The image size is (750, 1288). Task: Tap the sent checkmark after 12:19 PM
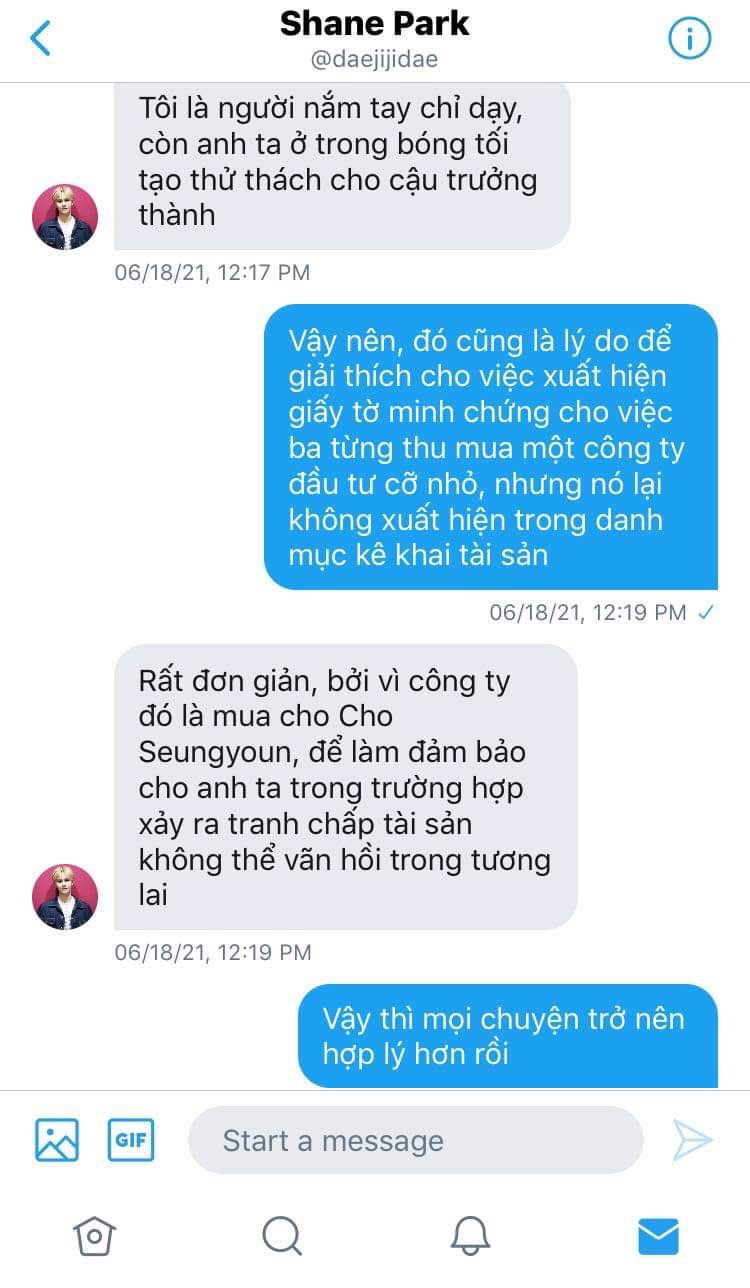click(706, 612)
